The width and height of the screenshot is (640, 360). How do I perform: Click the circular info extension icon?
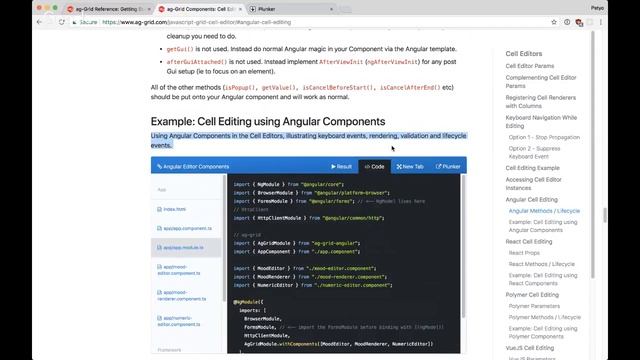click(x=567, y=22)
